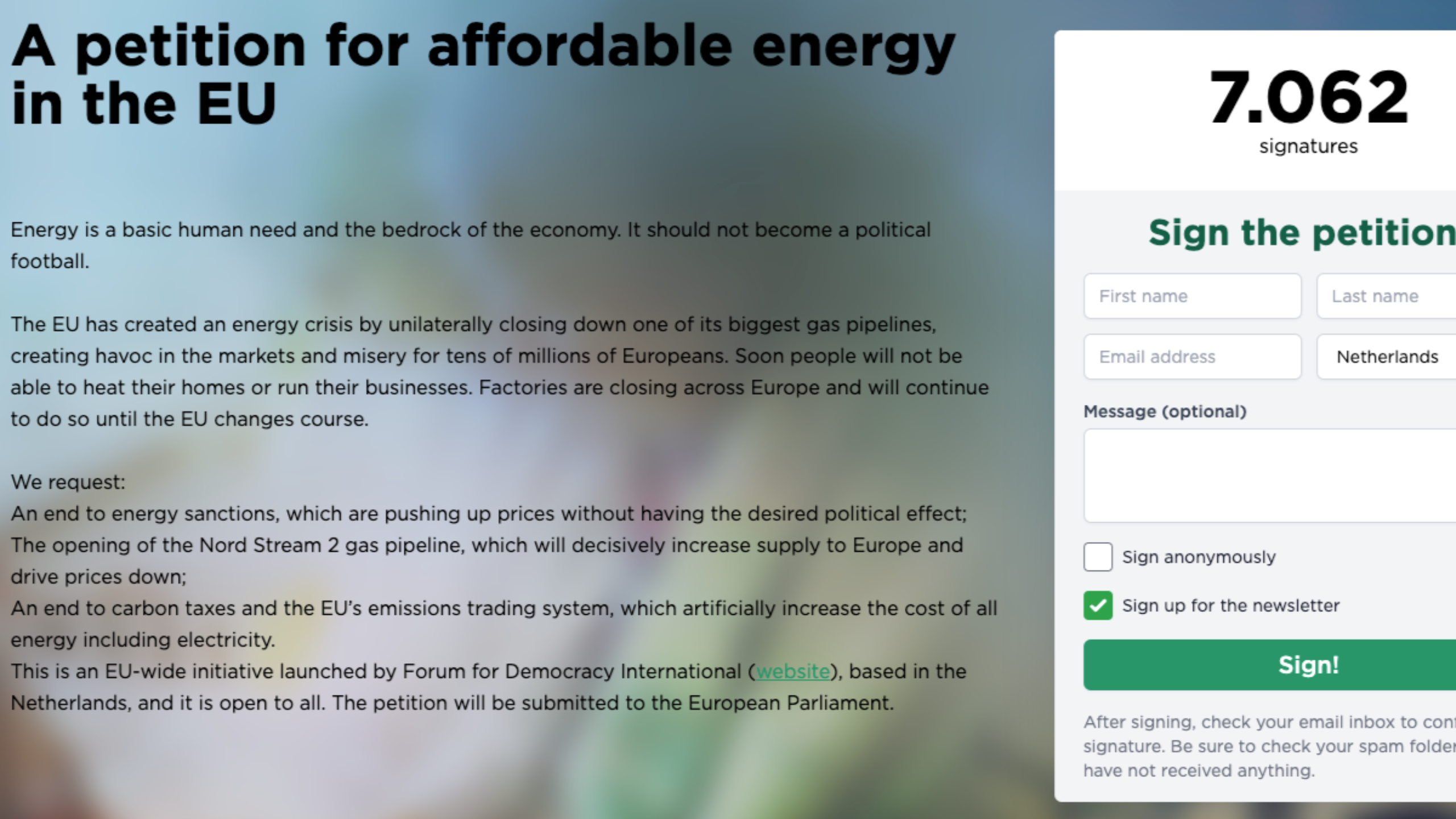Select the Email address field
Screen dimensions: 1456x819
(1192, 357)
